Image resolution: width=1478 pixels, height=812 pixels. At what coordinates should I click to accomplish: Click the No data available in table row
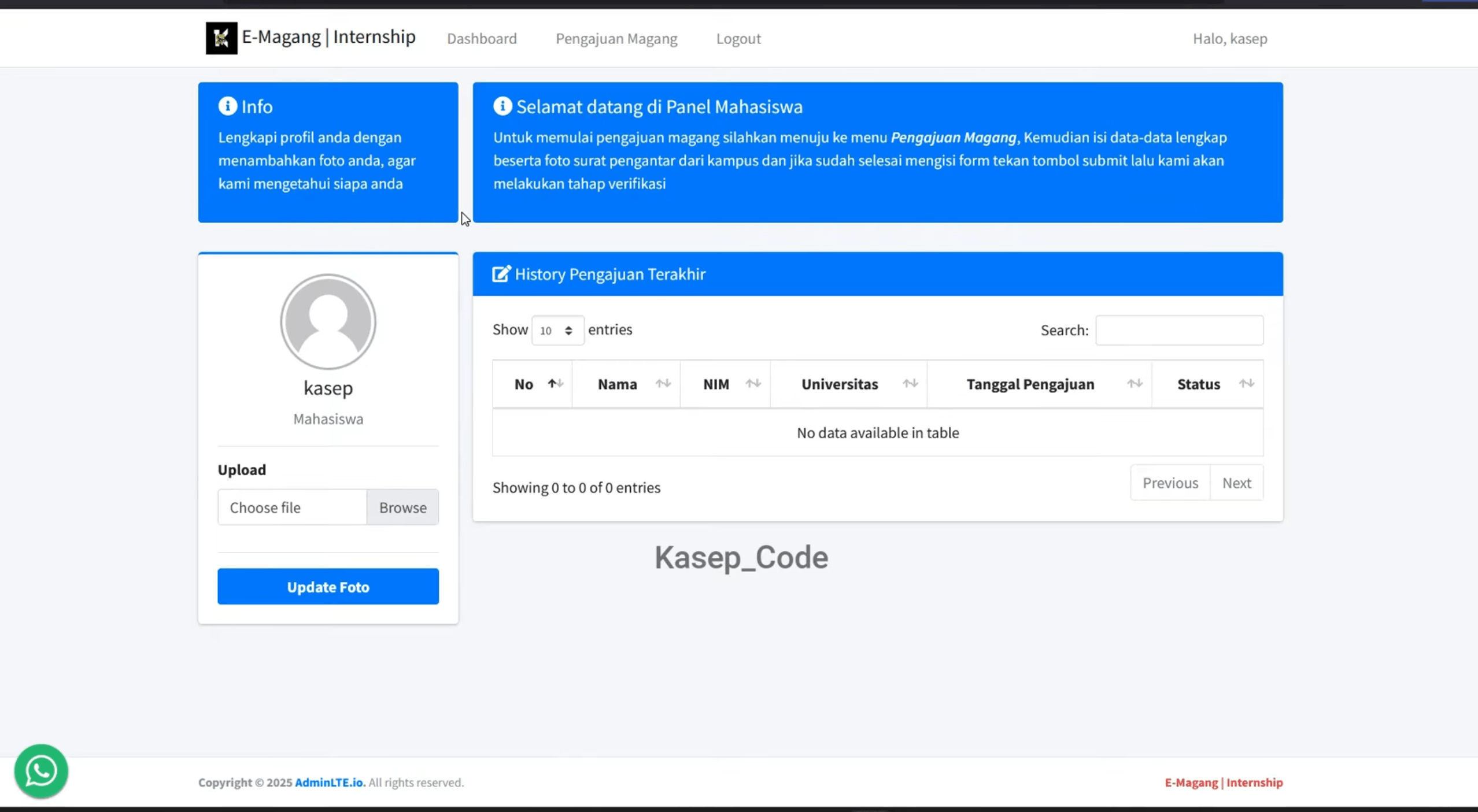pos(878,433)
